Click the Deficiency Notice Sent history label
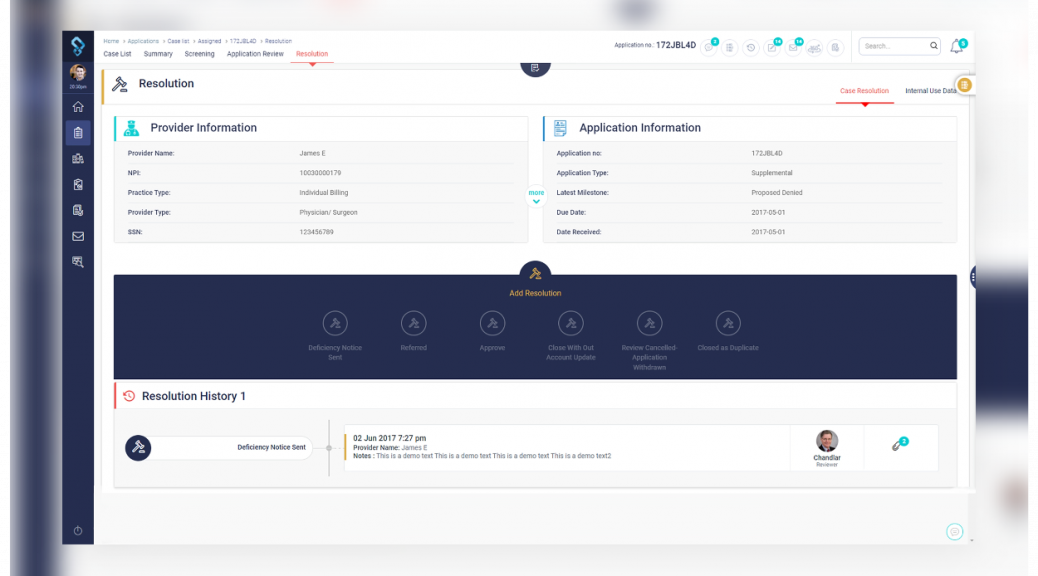Image resolution: width=1038 pixels, height=576 pixels. point(271,448)
